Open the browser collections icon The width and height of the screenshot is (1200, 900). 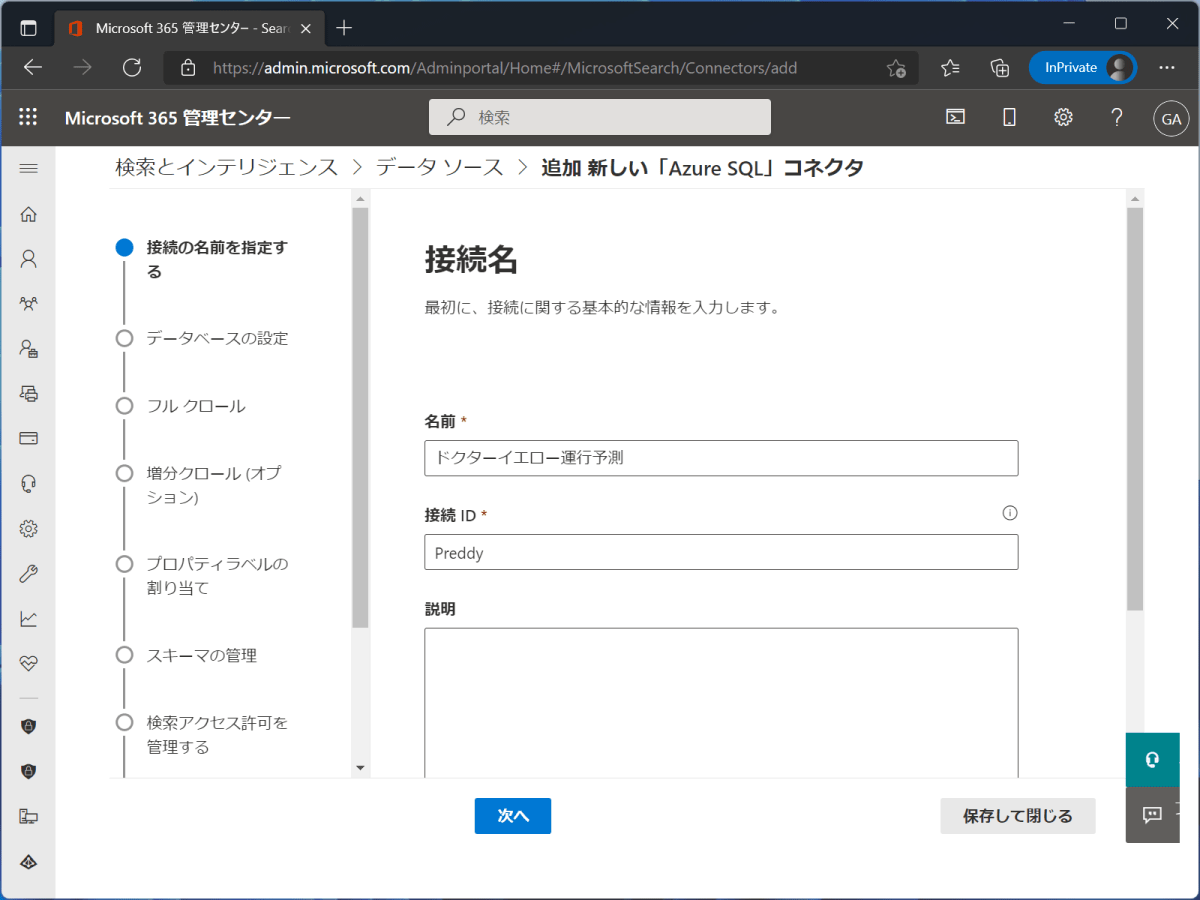tap(999, 67)
